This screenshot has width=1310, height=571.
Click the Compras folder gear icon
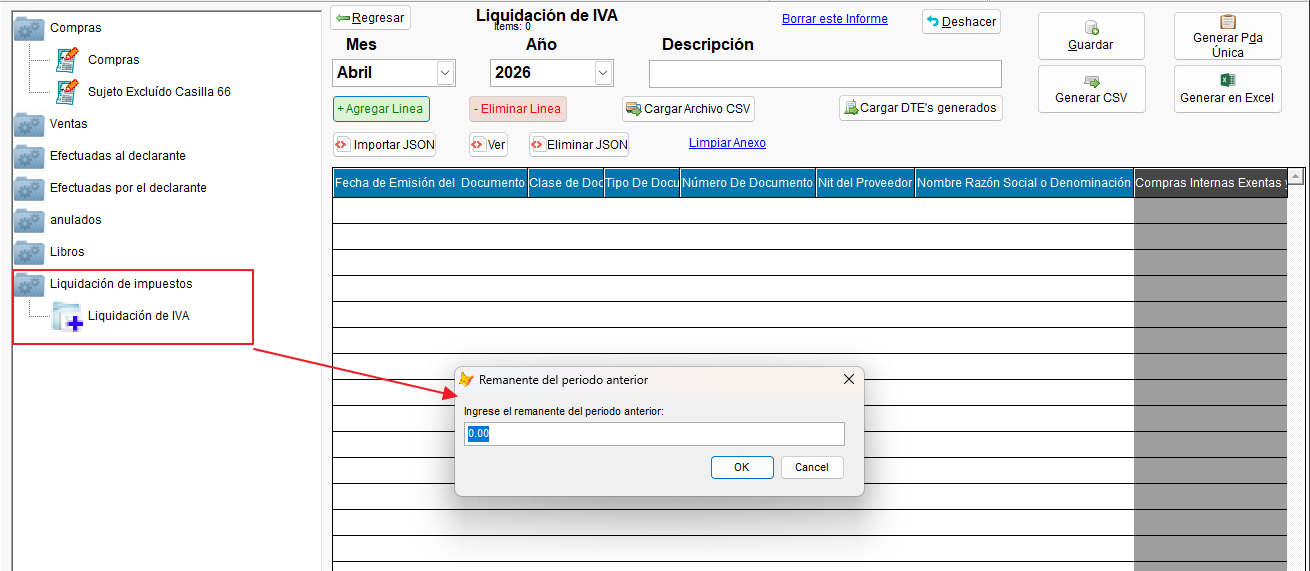coord(29,28)
